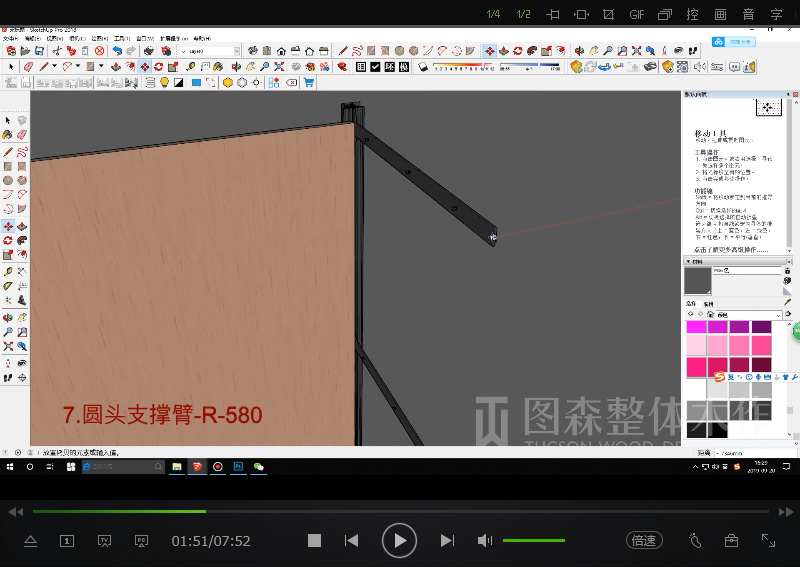Adjust the green volume slider
Image resolution: width=800 pixels, height=567 pixels.
533,540
